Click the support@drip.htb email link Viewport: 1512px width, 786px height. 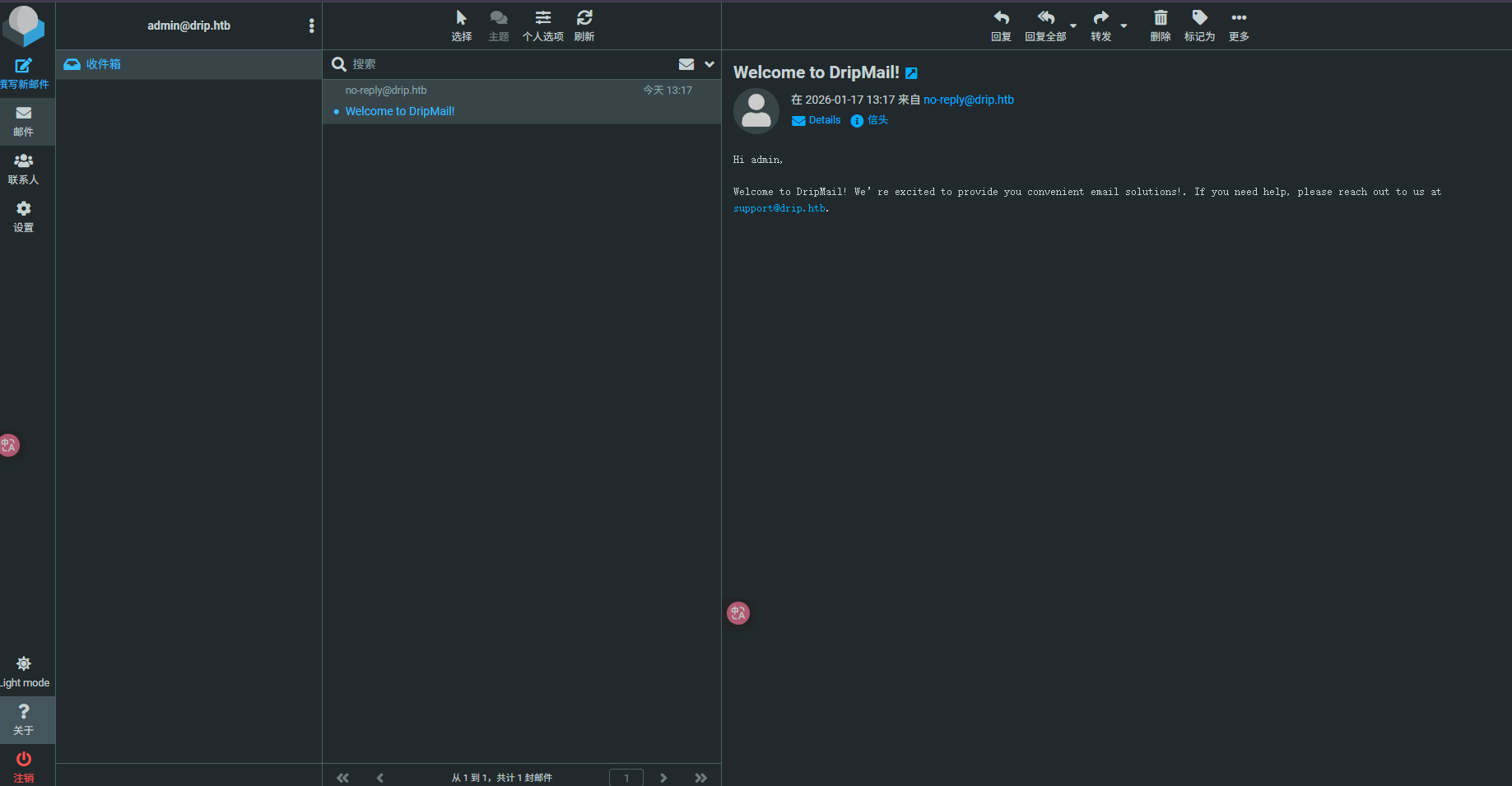779,209
